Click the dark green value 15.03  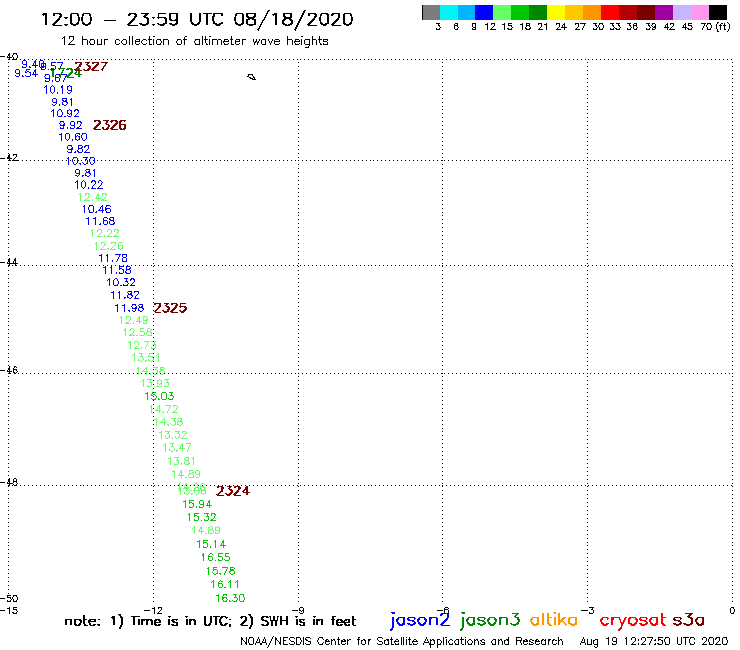click(x=159, y=396)
